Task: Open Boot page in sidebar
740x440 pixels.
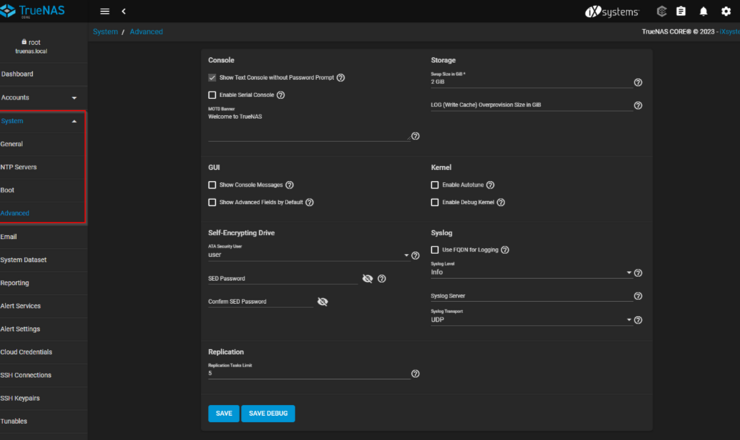Action: [42, 190]
